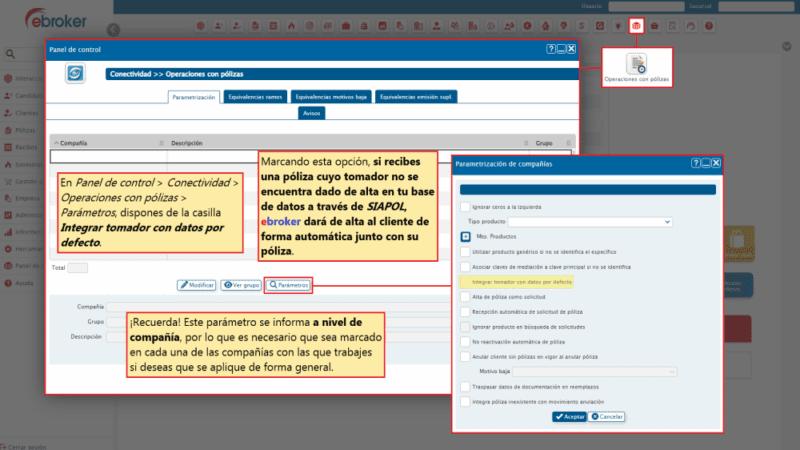Toggle Recepción automática de solicitud de póliza
This screenshot has height=450, width=800.
[465, 312]
